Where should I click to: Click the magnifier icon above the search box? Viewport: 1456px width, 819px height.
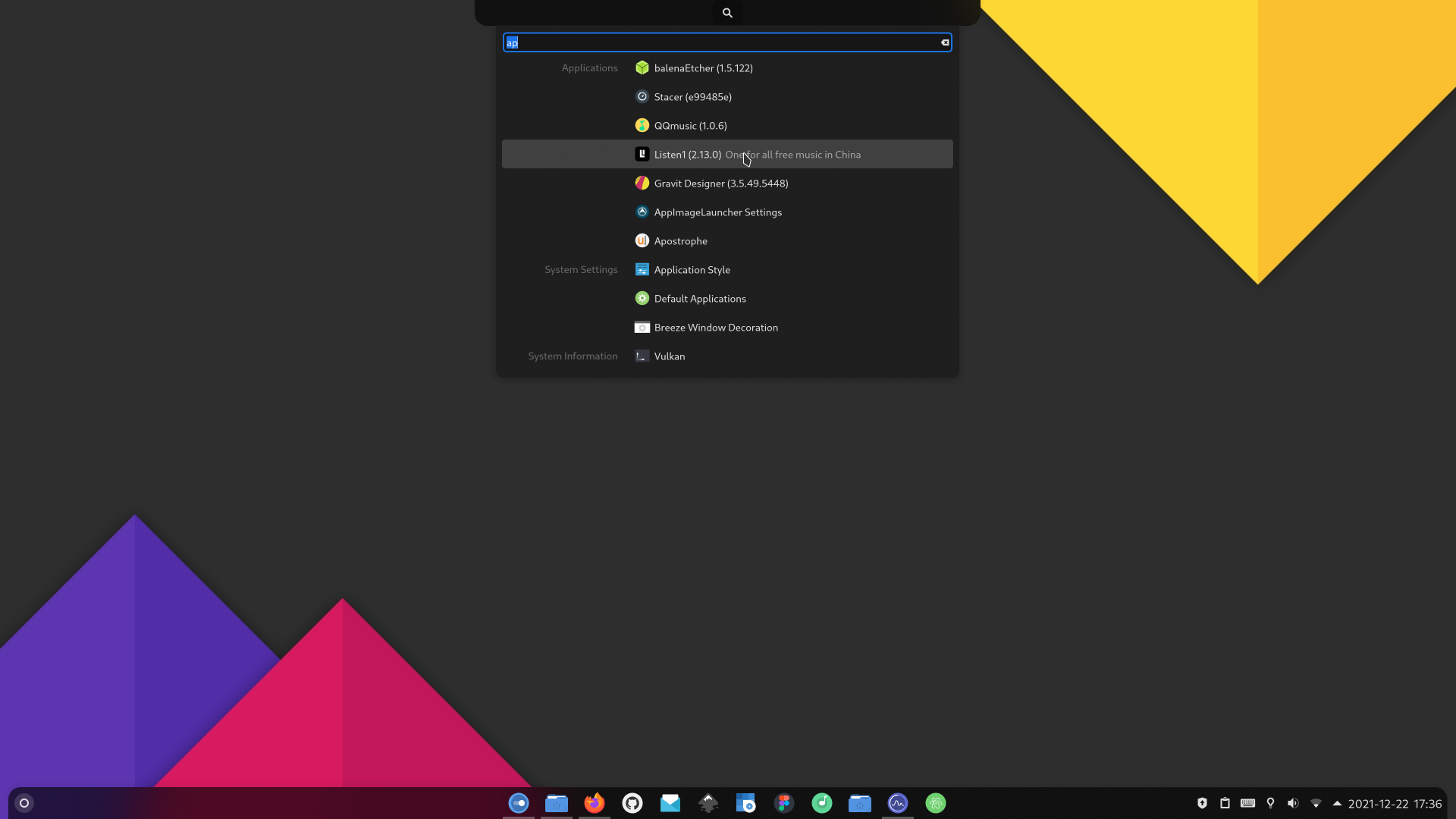point(727,13)
